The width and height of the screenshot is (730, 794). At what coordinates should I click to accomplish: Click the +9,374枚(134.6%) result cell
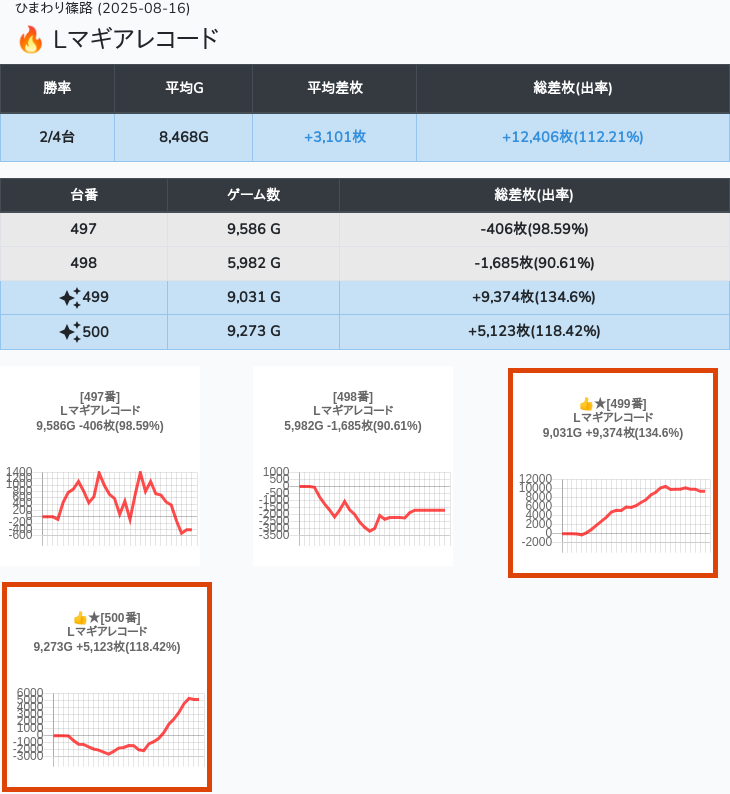coord(534,297)
